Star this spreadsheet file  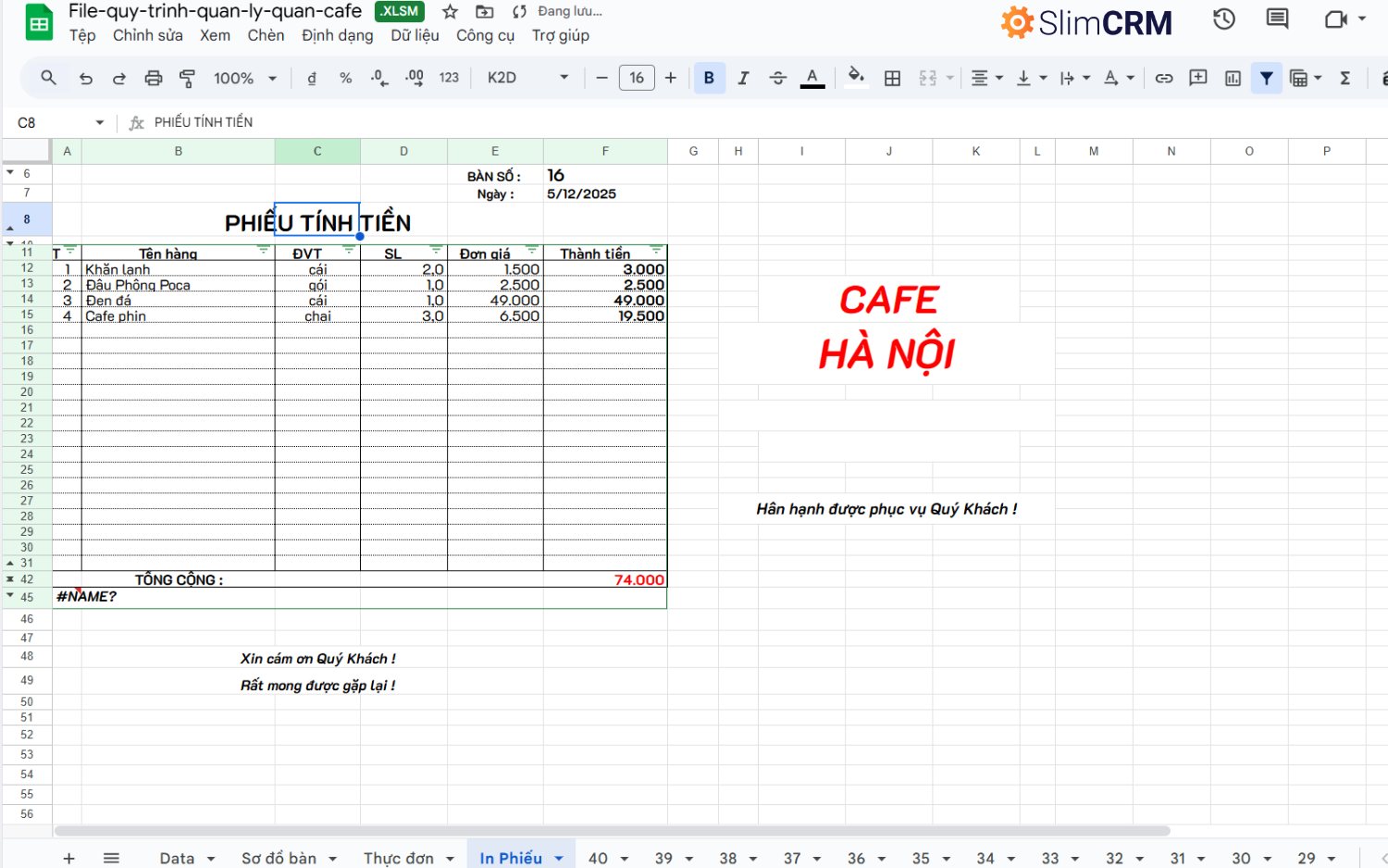click(450, 12)
